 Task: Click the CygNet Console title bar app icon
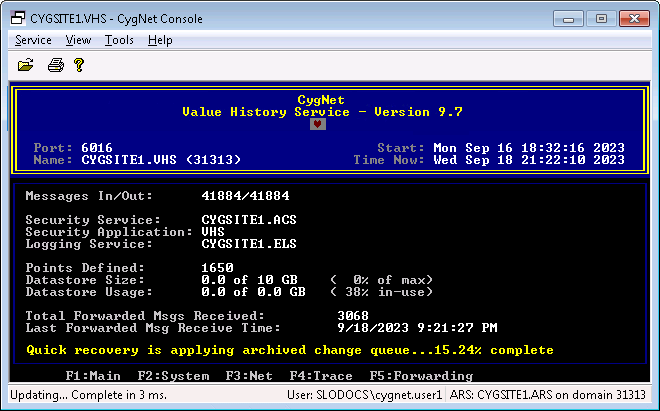point(18,18)
